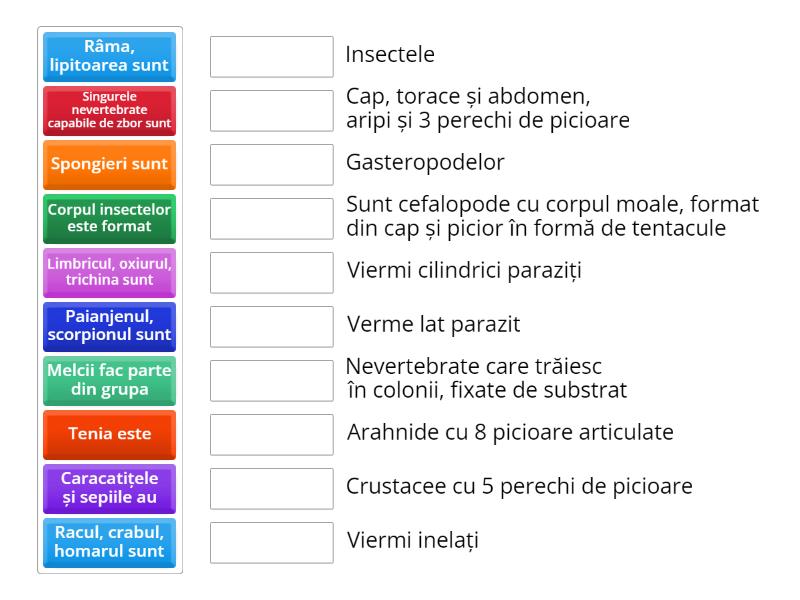
Task: Click the answer box next to 'Crustacee cu 5 perechi de picioare'
Action: 270,489
